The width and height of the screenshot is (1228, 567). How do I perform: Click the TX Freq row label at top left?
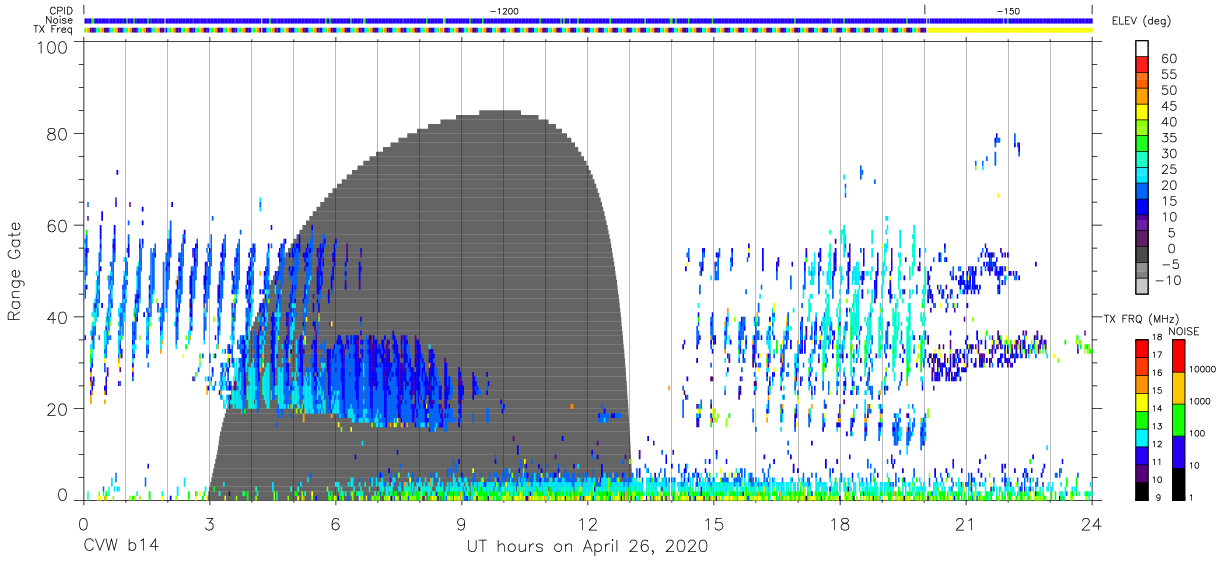click(53, 30)
